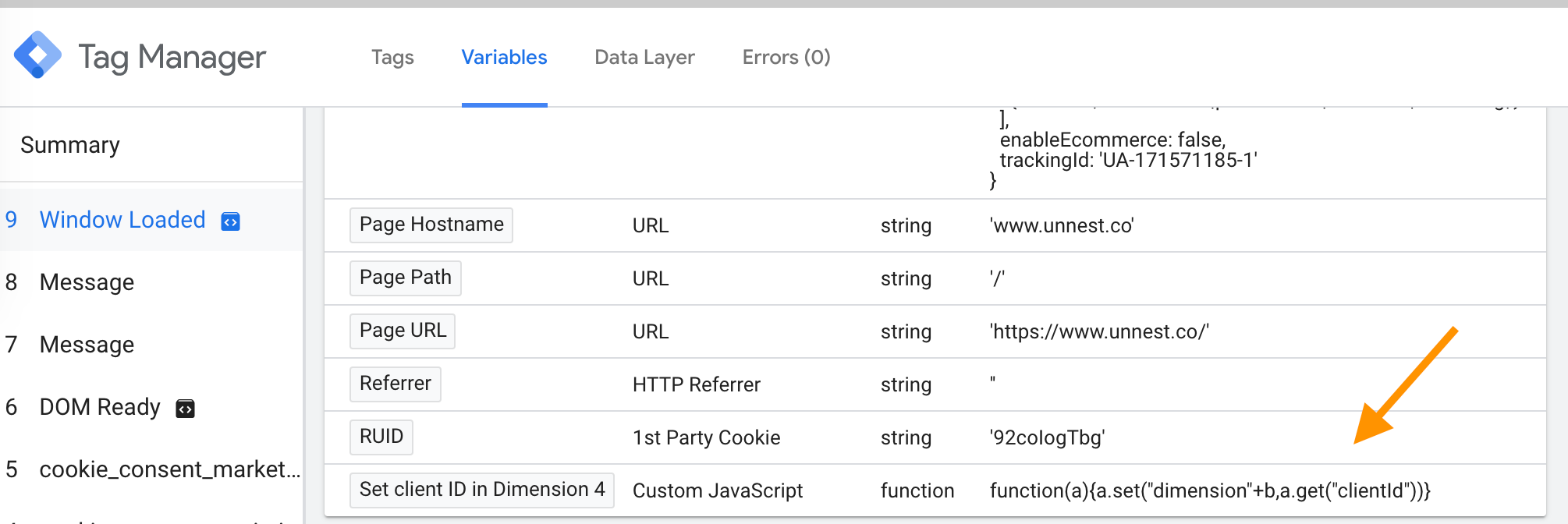Switch to the Variables tab
Screen dimensions: 1568x524
point(504,58)
